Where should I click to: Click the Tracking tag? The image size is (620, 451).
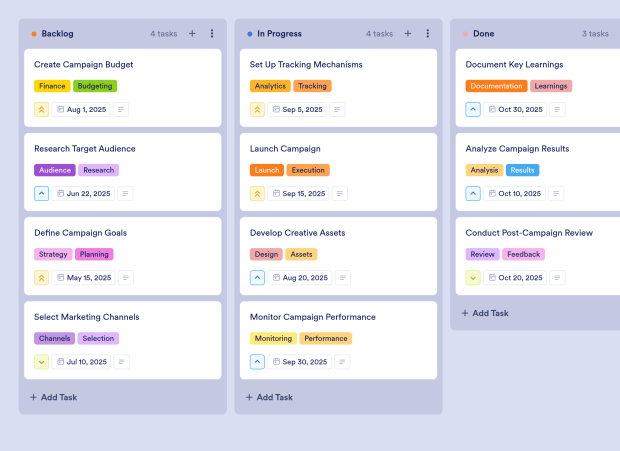tap(312, 86)
